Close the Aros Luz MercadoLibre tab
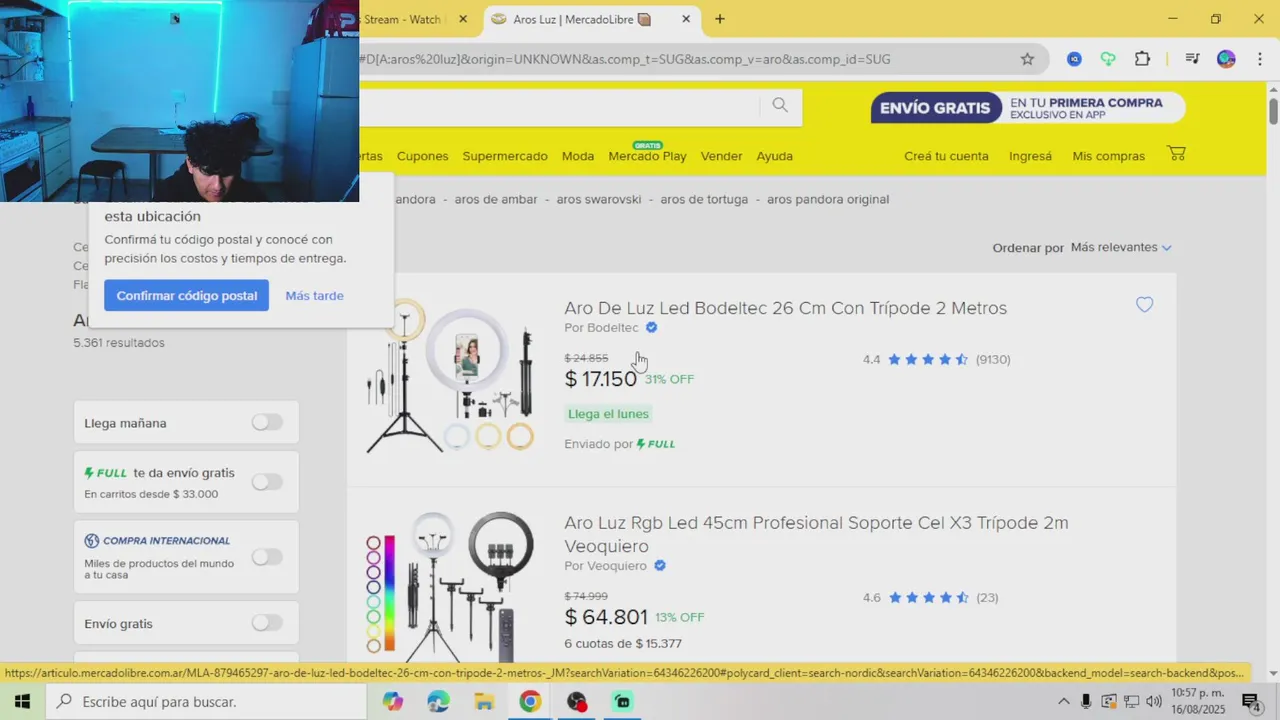 [x=686, y=19]
